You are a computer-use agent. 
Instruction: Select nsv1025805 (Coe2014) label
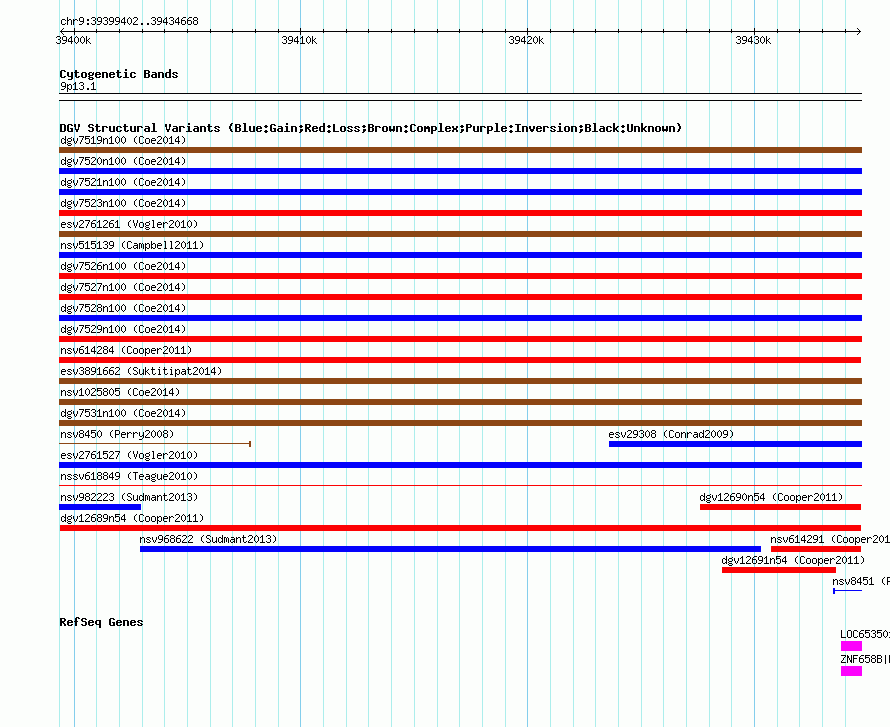coord(120,392)
